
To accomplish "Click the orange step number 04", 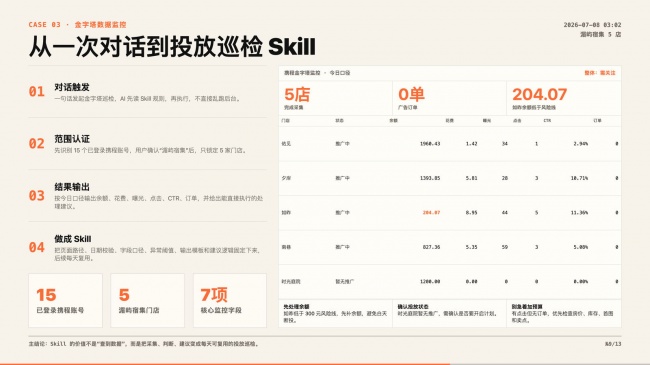I will pyautogui.click(x=36, y=248).
